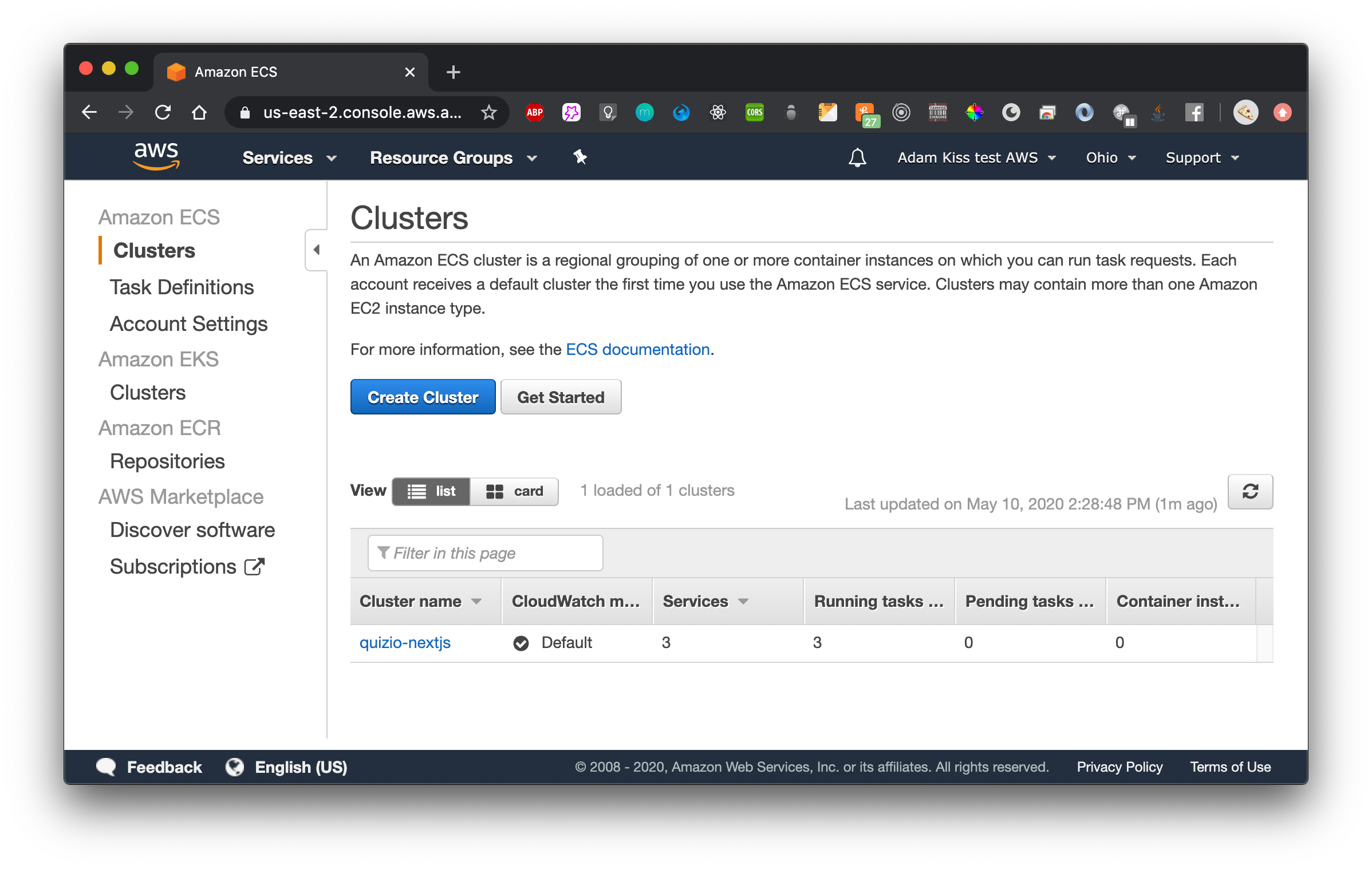Click the Filter in this page field
The width and height of the screenshot is (1372, 869).
tap(485, 553)
